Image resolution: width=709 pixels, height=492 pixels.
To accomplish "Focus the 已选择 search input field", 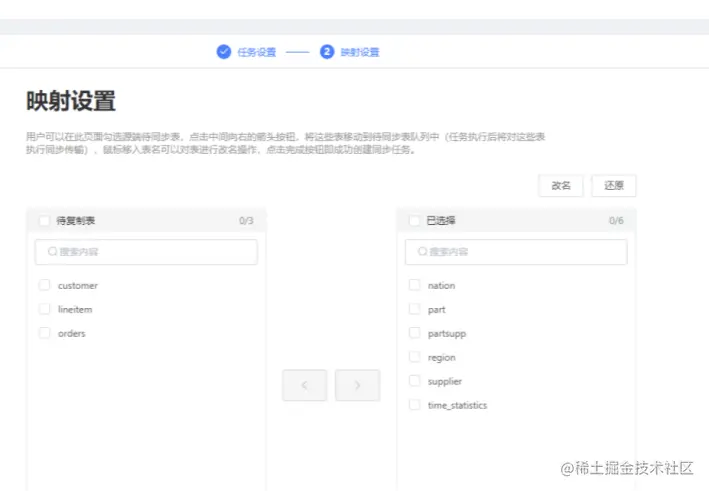I will pos(516,252).
